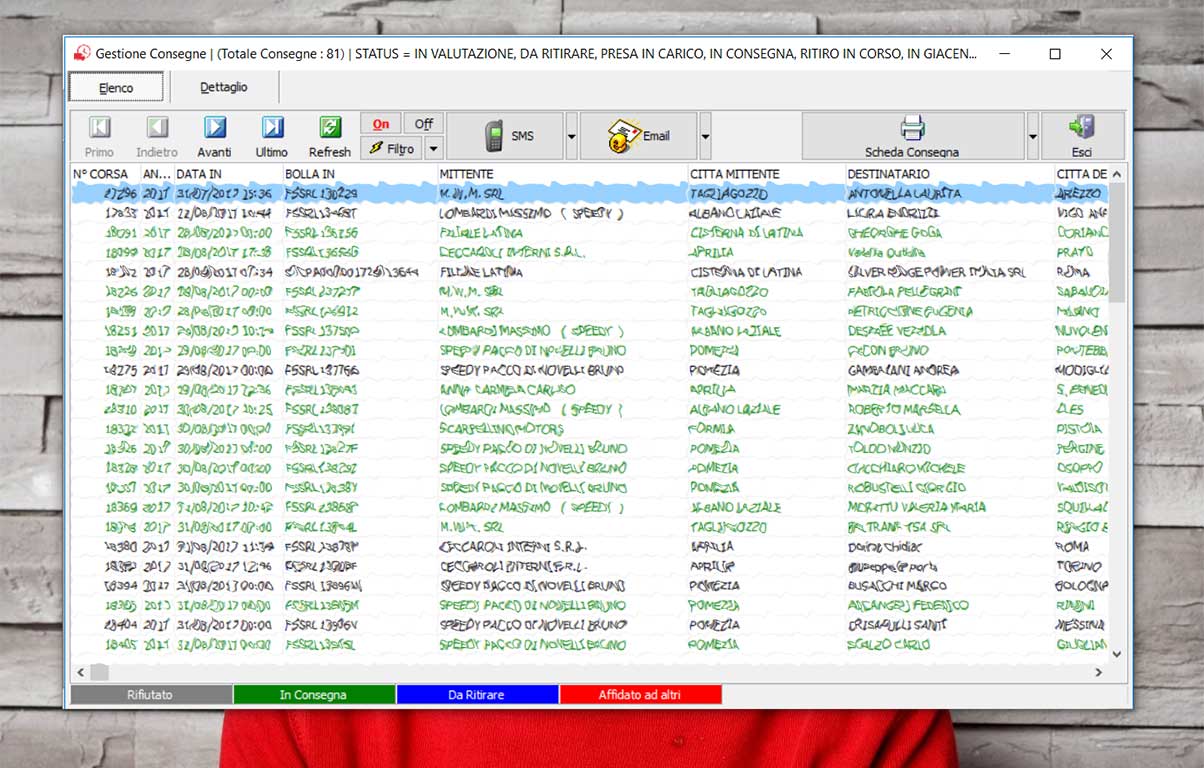
Task: Select the row with ANTONELLA LAURITA
Action: point(590,193)
